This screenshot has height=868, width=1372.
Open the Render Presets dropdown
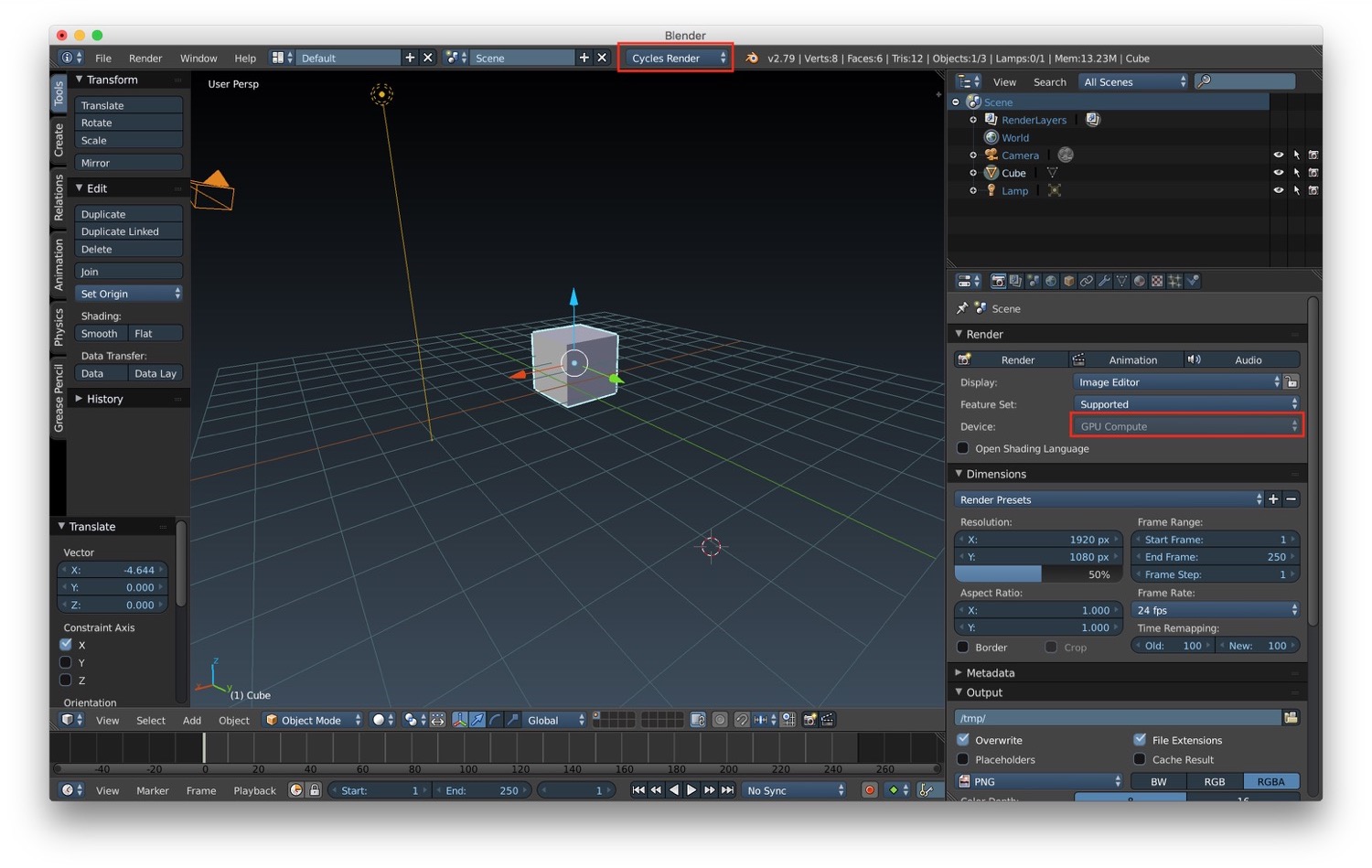coord(1109,499)
